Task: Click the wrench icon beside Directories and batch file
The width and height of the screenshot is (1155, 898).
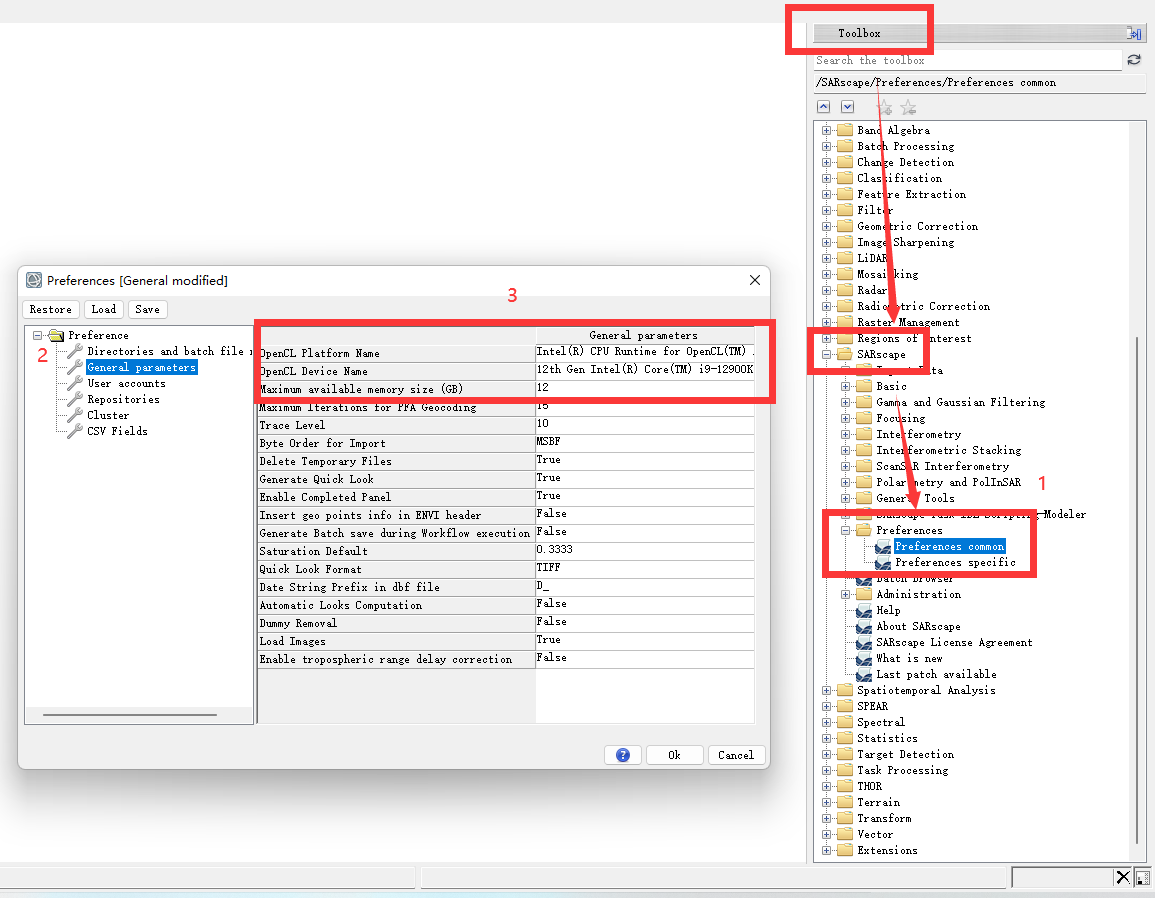Action: click(x=74, y=351)
